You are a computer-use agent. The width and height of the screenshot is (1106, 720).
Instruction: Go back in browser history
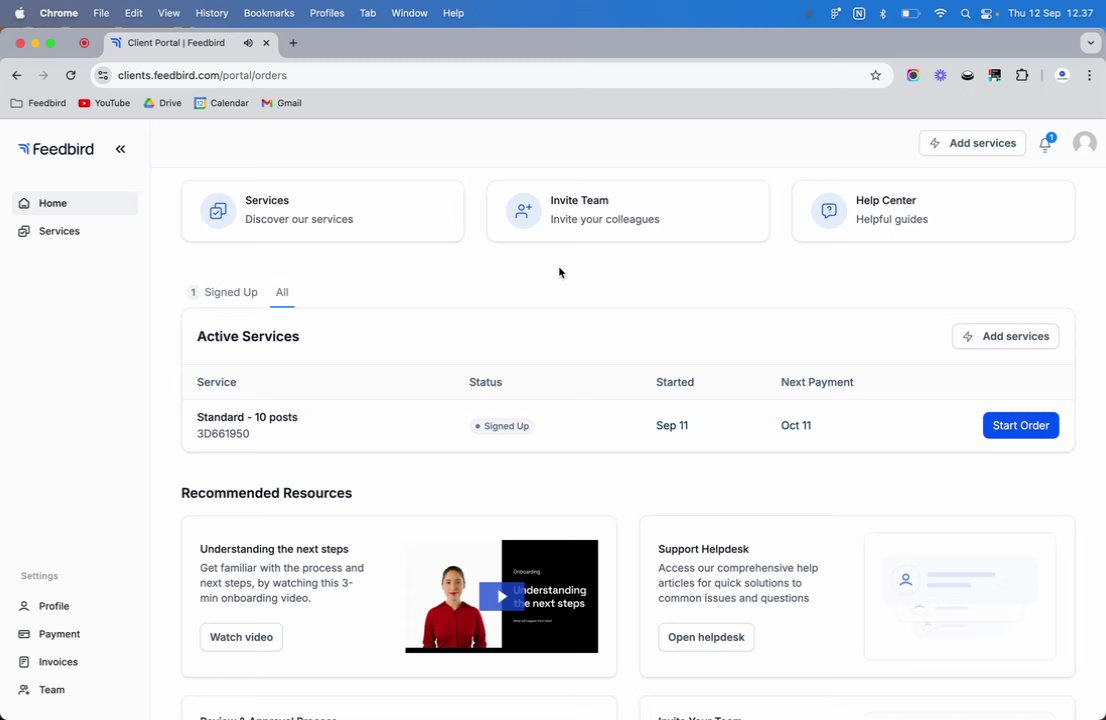pos(17,75)
